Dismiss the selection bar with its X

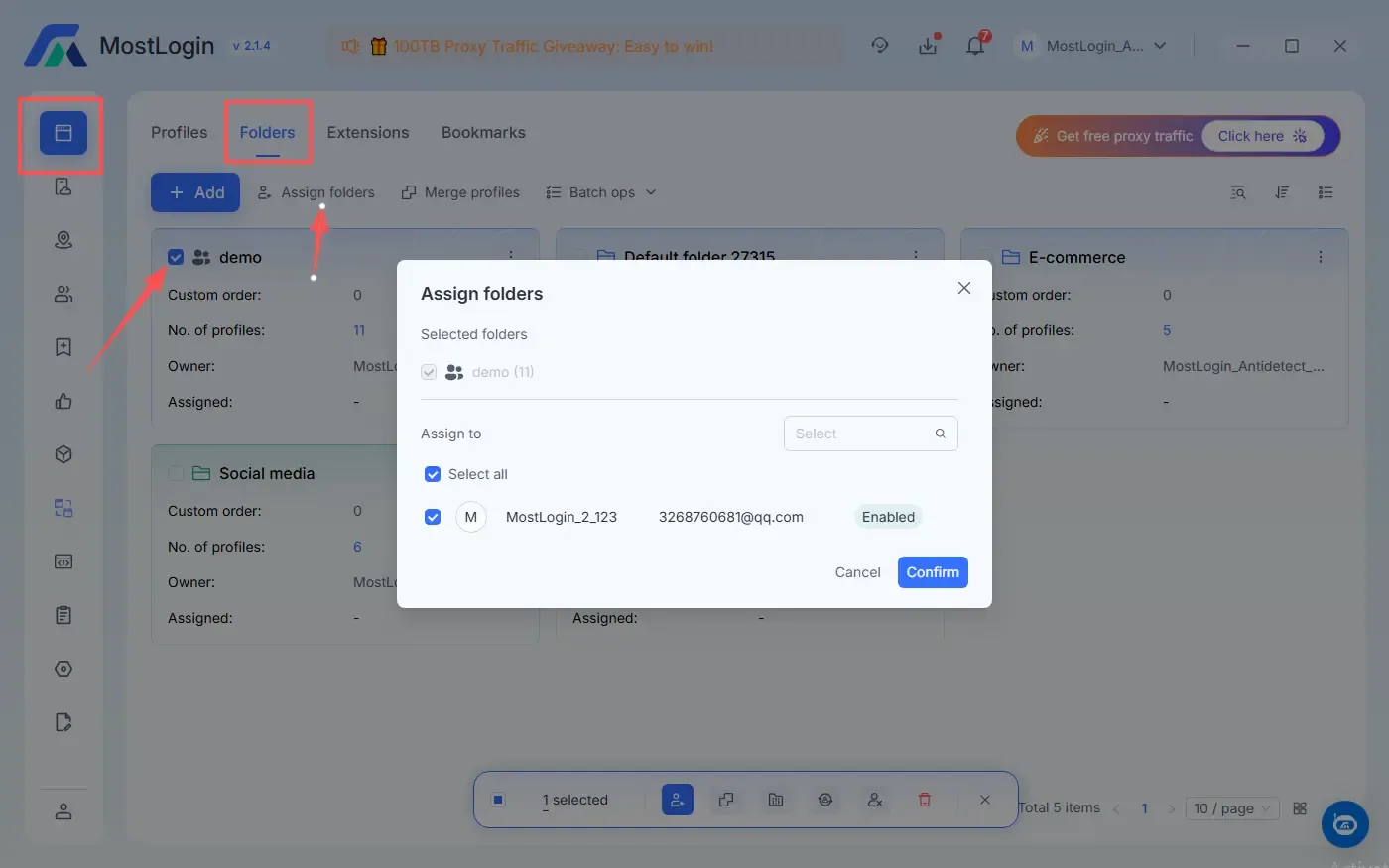coord(985,800)
